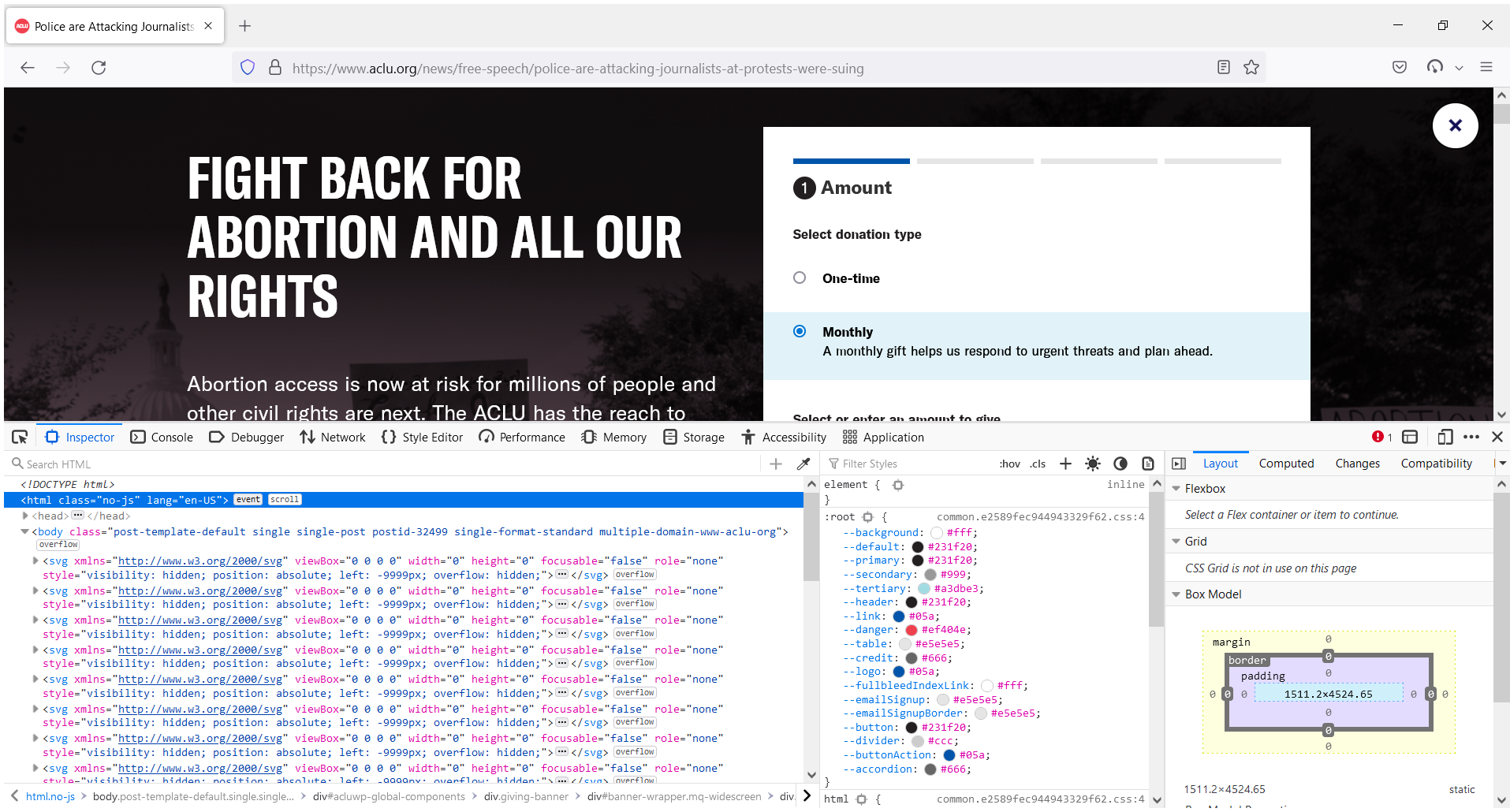Toggle the .cls classes panel
Screen dimensions: 1510x812
[1038, 464]
